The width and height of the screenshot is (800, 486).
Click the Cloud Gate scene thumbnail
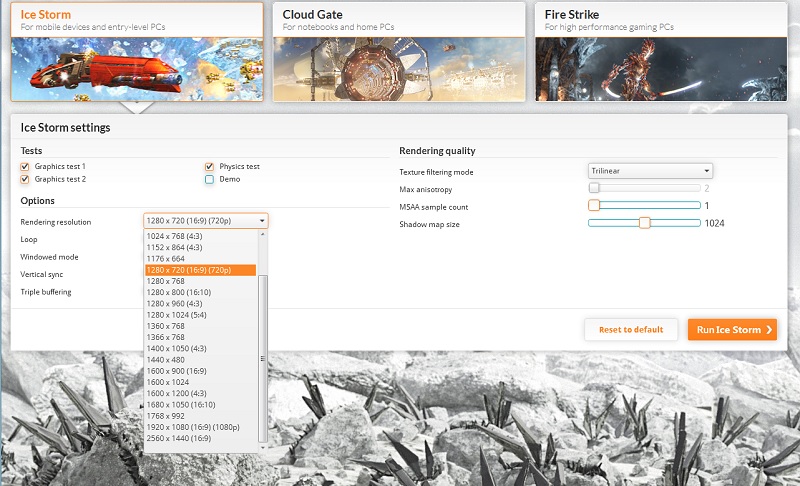[399, 69]
